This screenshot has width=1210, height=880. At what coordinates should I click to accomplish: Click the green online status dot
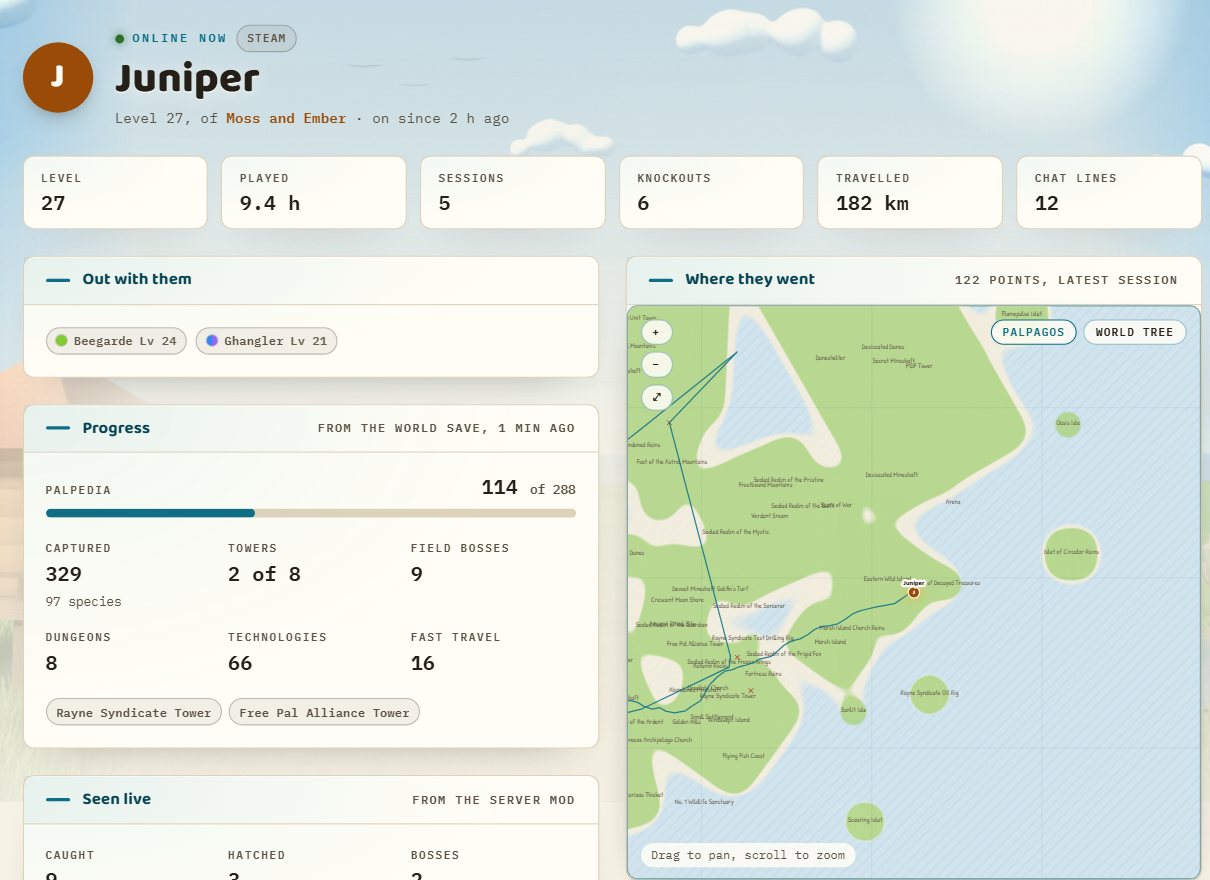(120, 39)
